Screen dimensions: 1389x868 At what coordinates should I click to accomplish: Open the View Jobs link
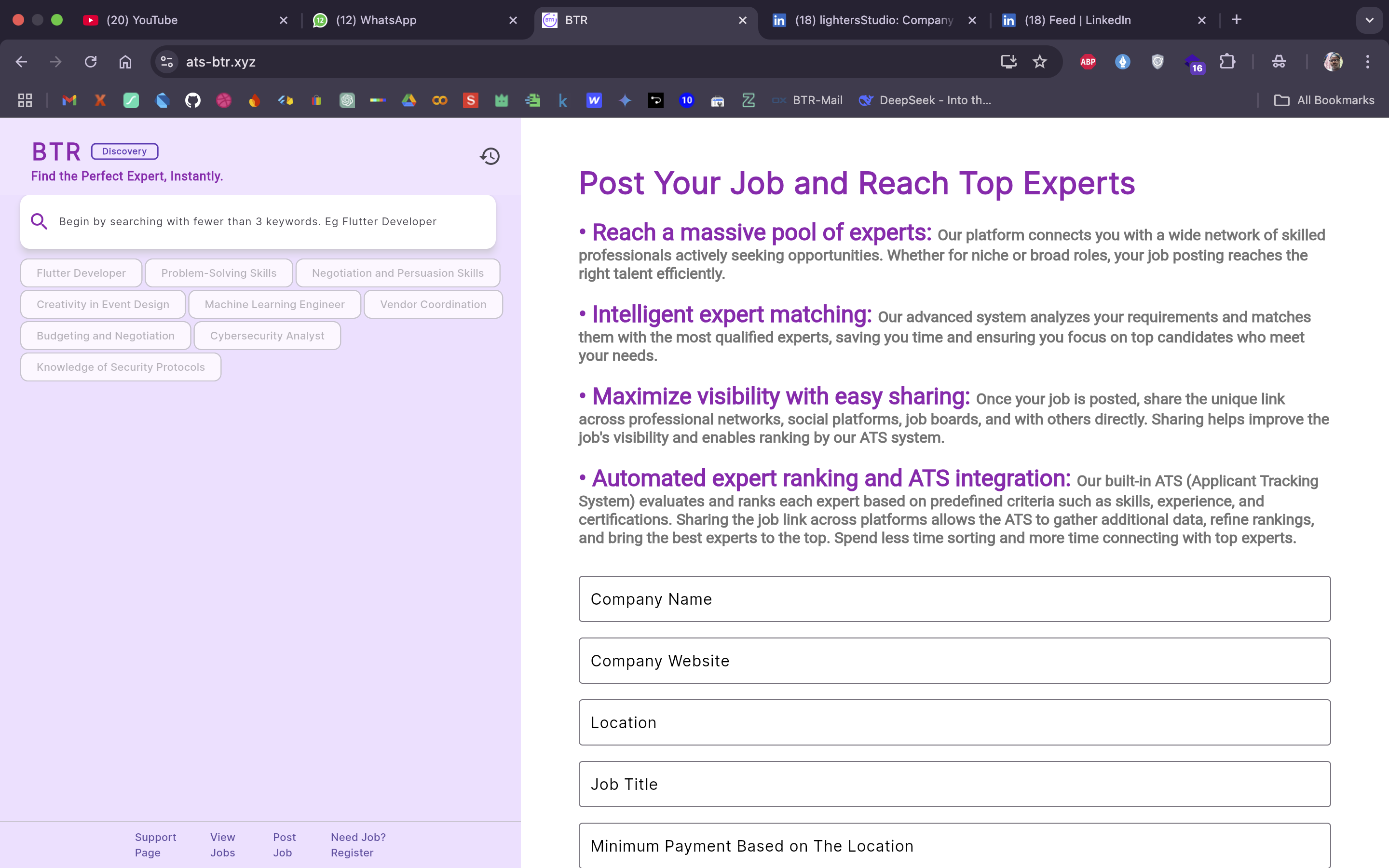coord(223,844)
